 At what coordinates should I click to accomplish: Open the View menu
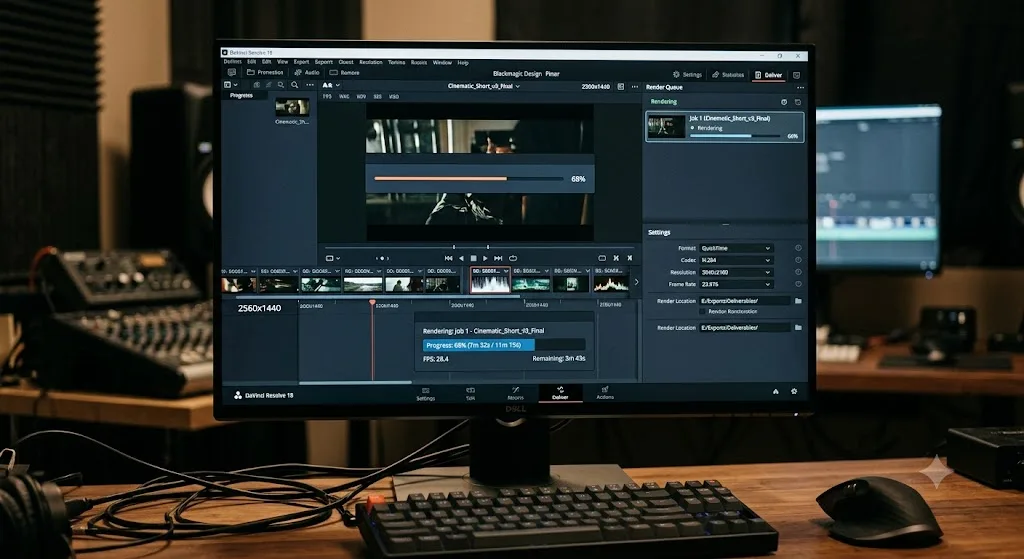tap(282, 62)
